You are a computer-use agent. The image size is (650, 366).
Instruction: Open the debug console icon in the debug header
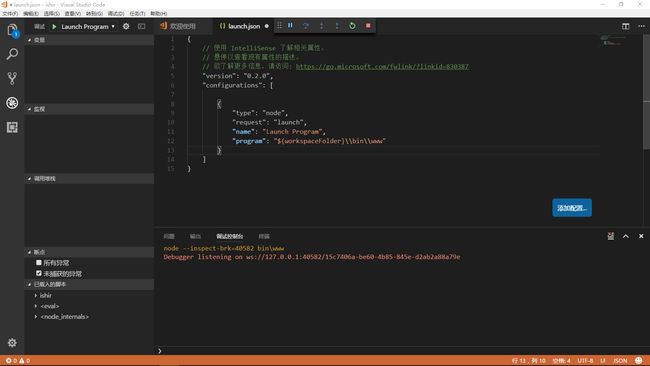point(142,26)
